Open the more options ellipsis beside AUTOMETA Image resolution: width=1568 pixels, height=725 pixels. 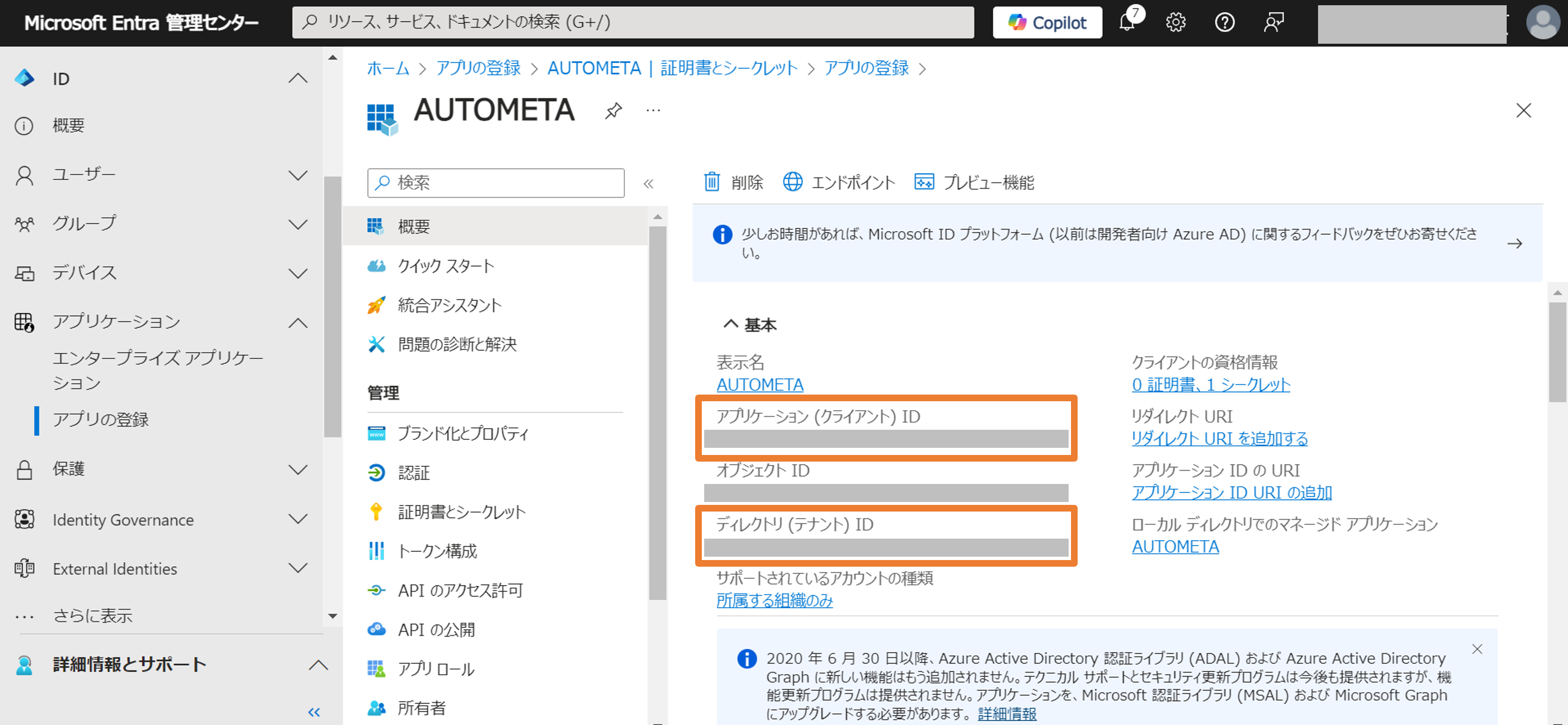(652, 111)
